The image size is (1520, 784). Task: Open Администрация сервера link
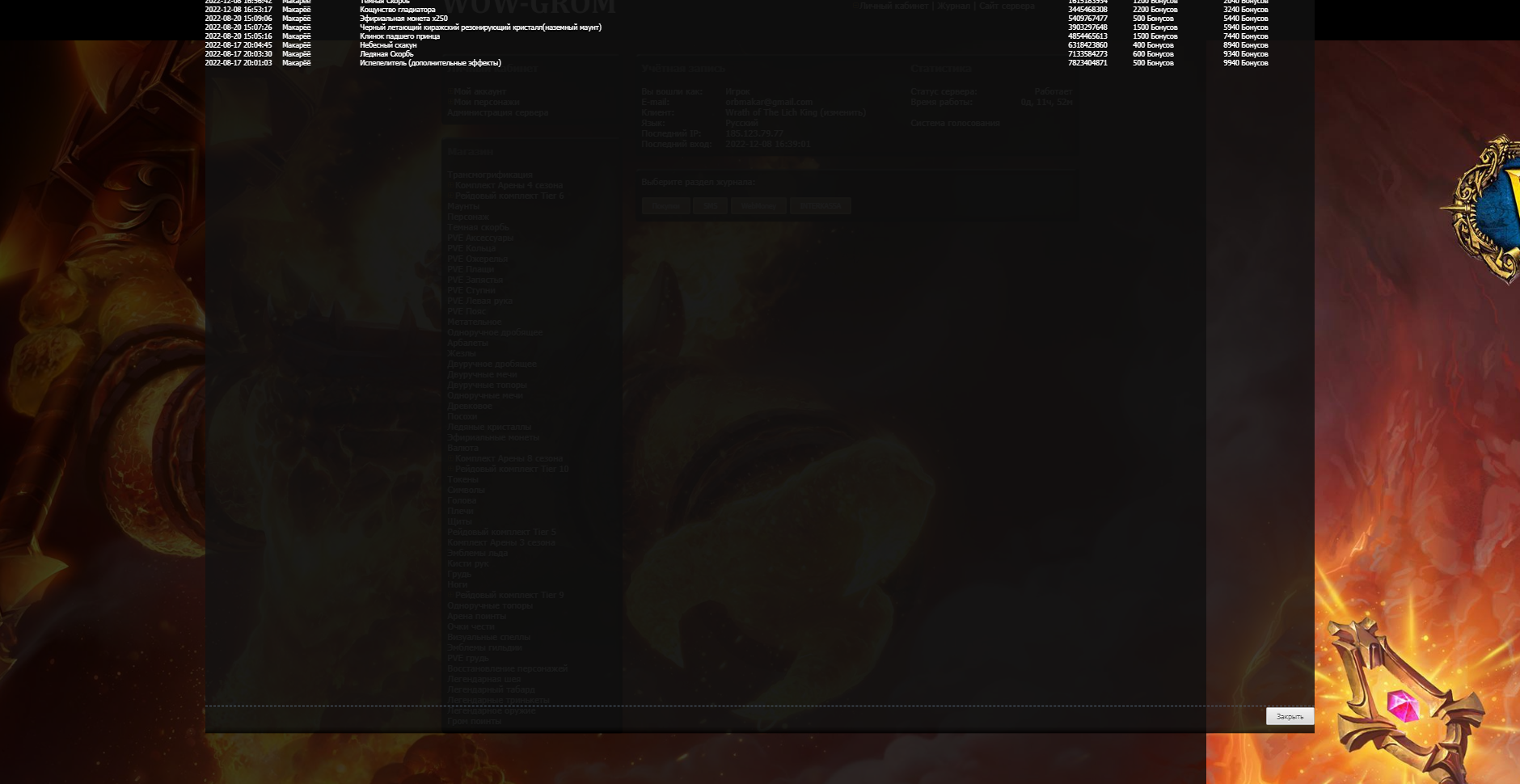pos(497,112)
